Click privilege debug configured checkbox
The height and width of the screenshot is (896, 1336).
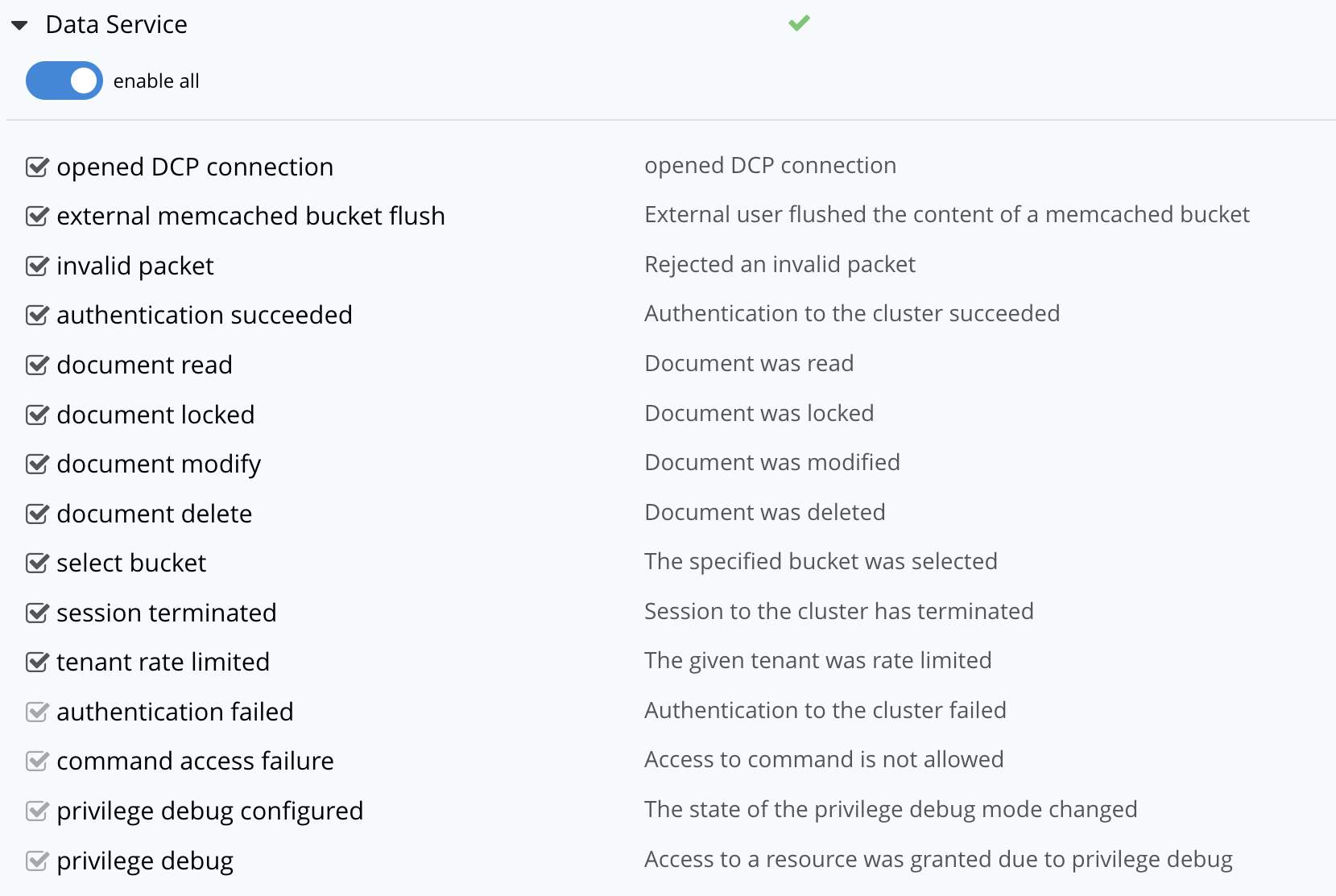[37, 811]
